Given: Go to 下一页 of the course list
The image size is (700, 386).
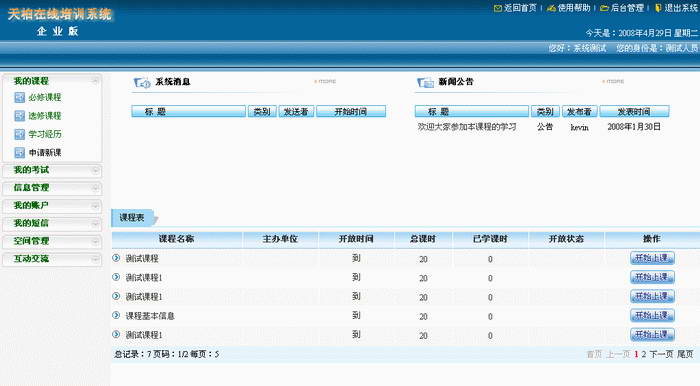Looking at the screenshot, I should pos(661,354).
